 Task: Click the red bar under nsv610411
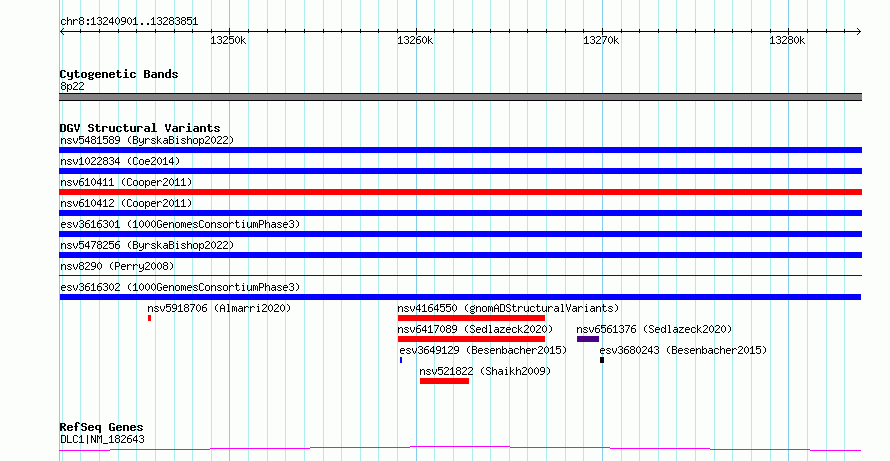[x=460, y=192]
